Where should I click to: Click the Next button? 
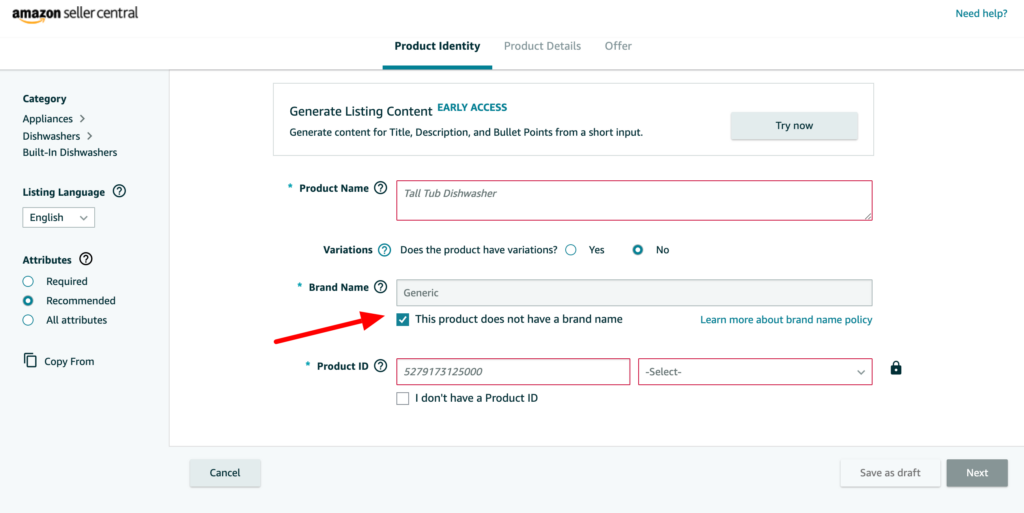point(977,473)
